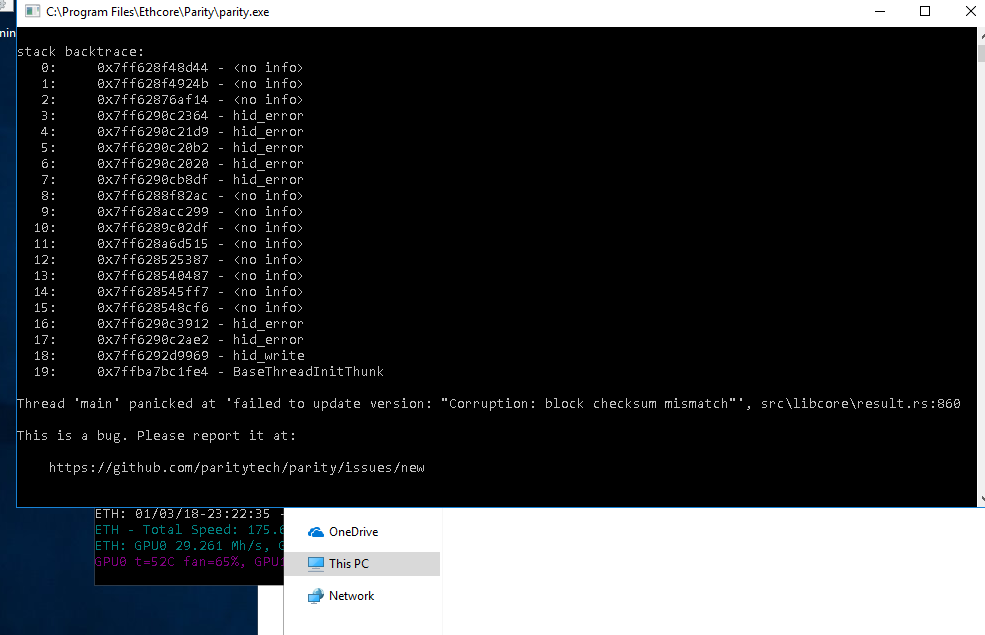Click the 'Thread main panicked' error line
985x635 pixels.
(x=490, y=403)
